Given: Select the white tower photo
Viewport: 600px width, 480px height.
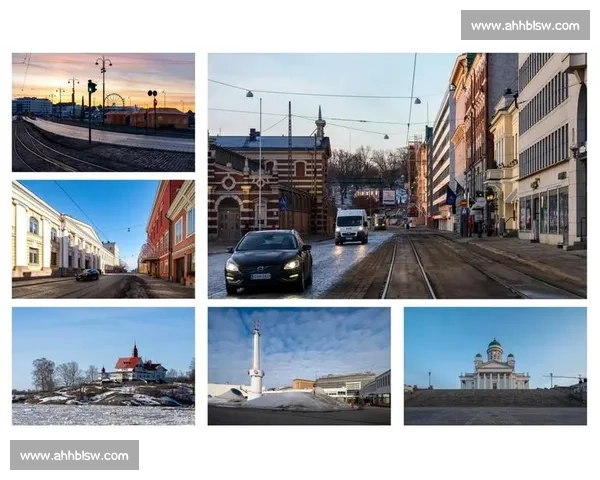Looking at the screenshot, I should (299, 366).
